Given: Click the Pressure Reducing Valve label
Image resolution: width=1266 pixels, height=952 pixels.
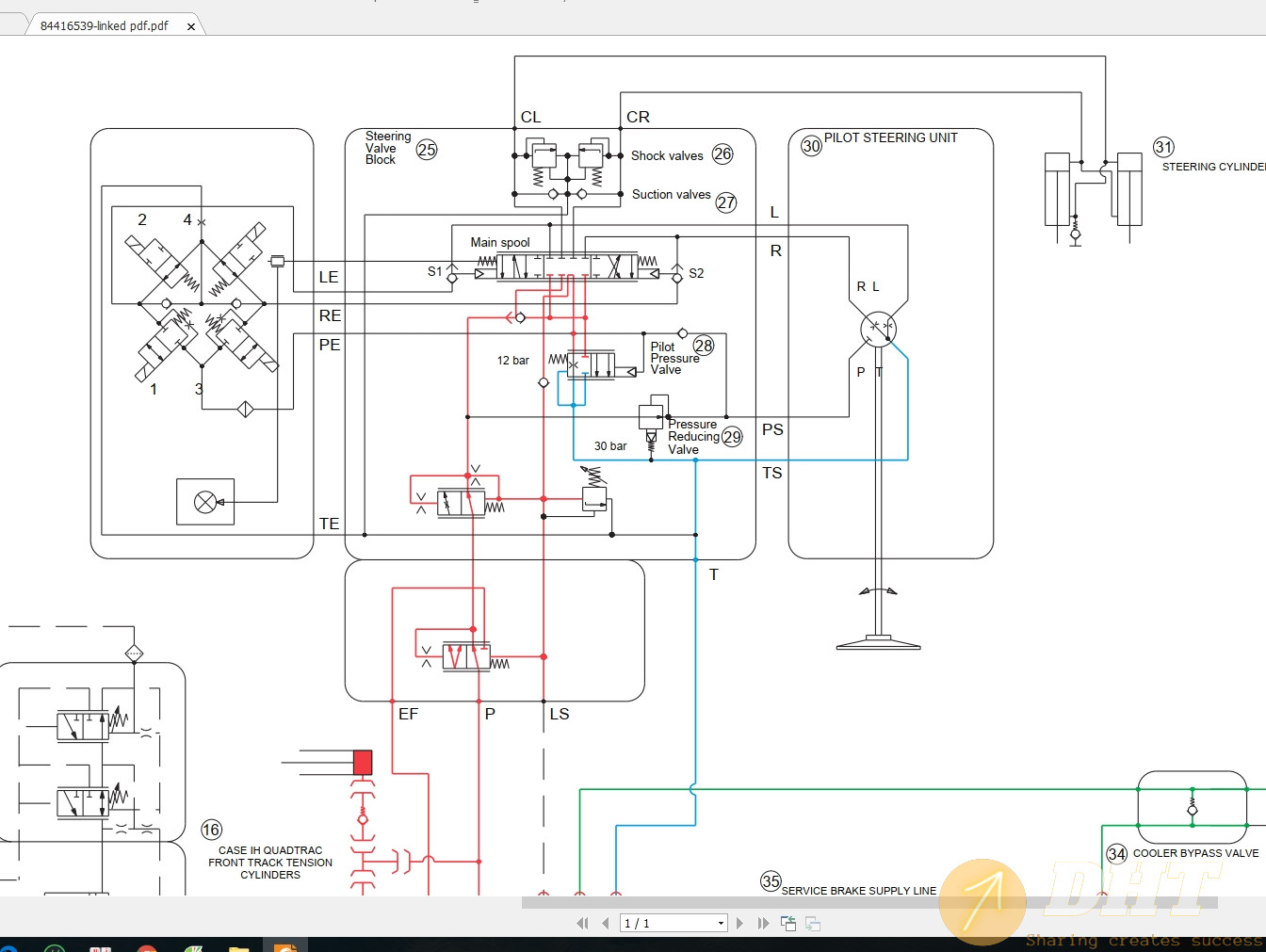Looking at the screenshot, I should 693,437.
